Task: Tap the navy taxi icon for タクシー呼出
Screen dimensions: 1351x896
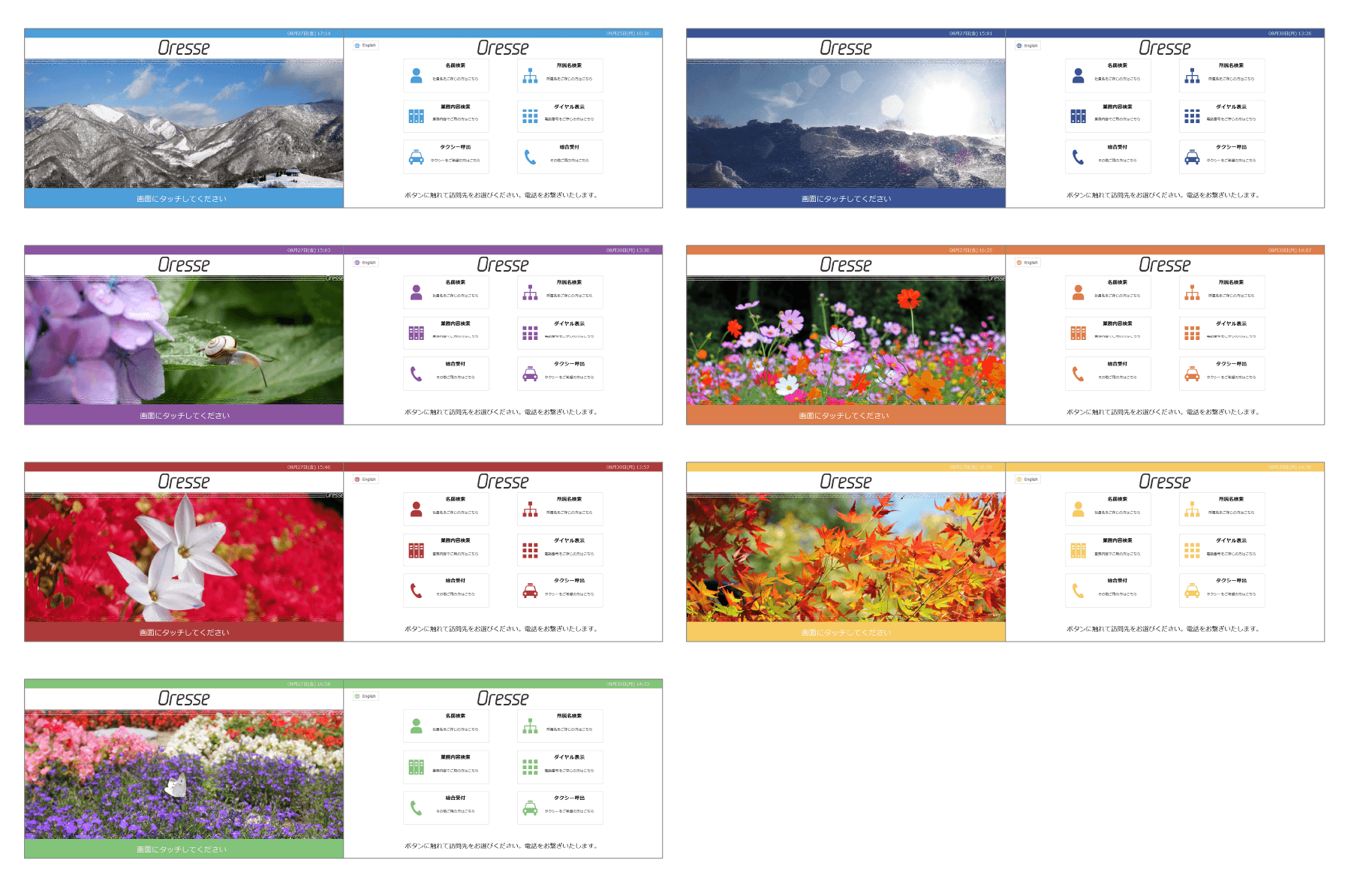Action: (1193, 157)
